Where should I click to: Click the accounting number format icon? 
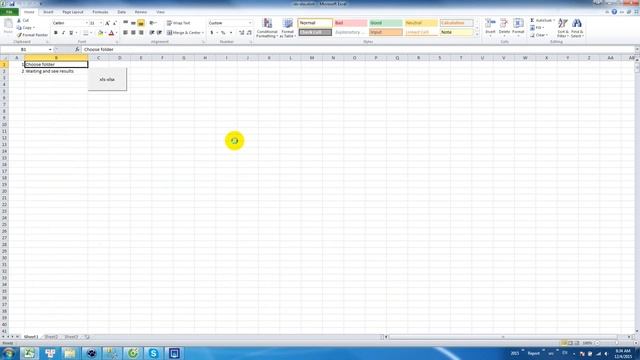pos(212,33)
